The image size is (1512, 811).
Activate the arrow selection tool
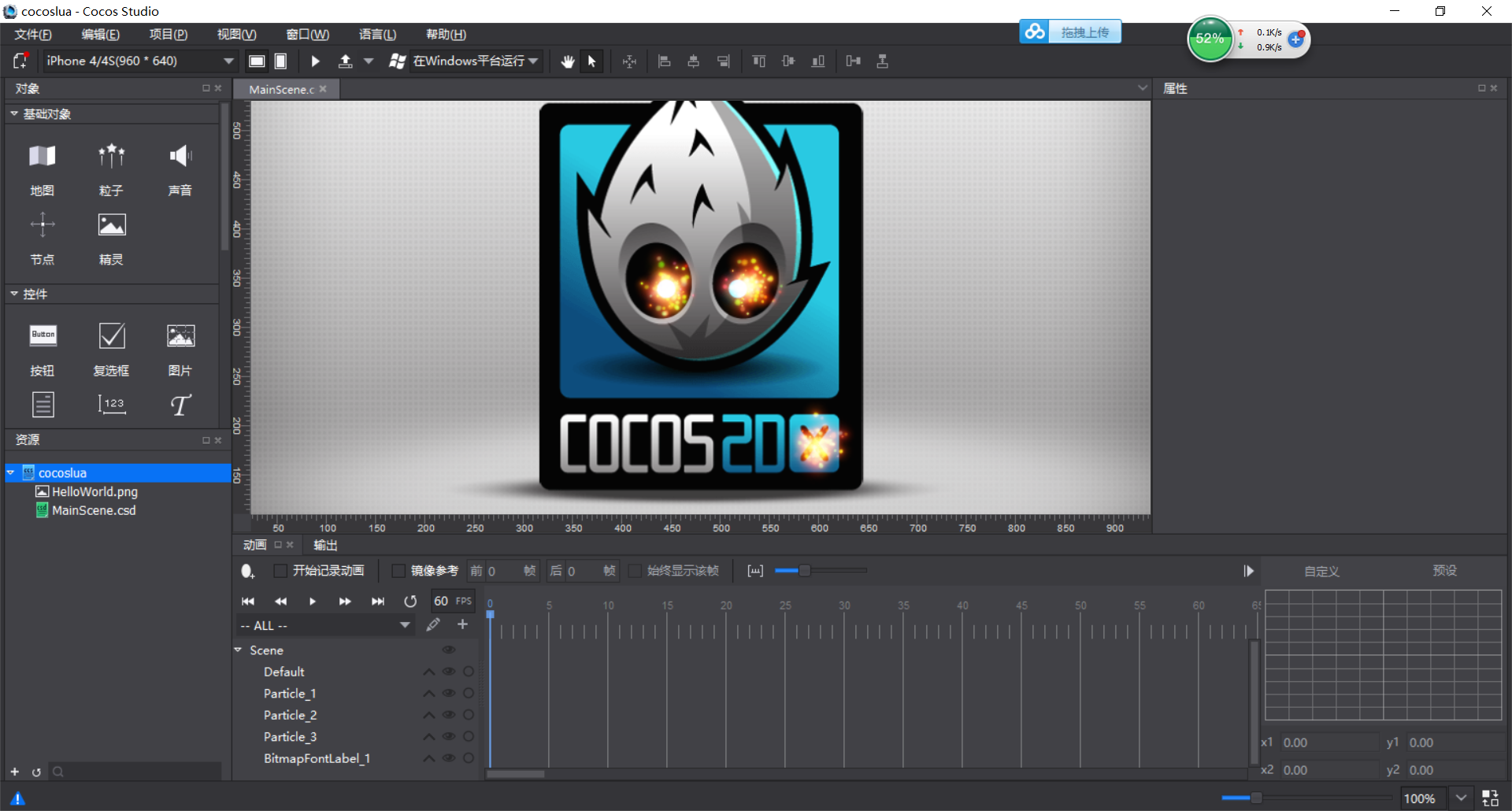[592, 61]
